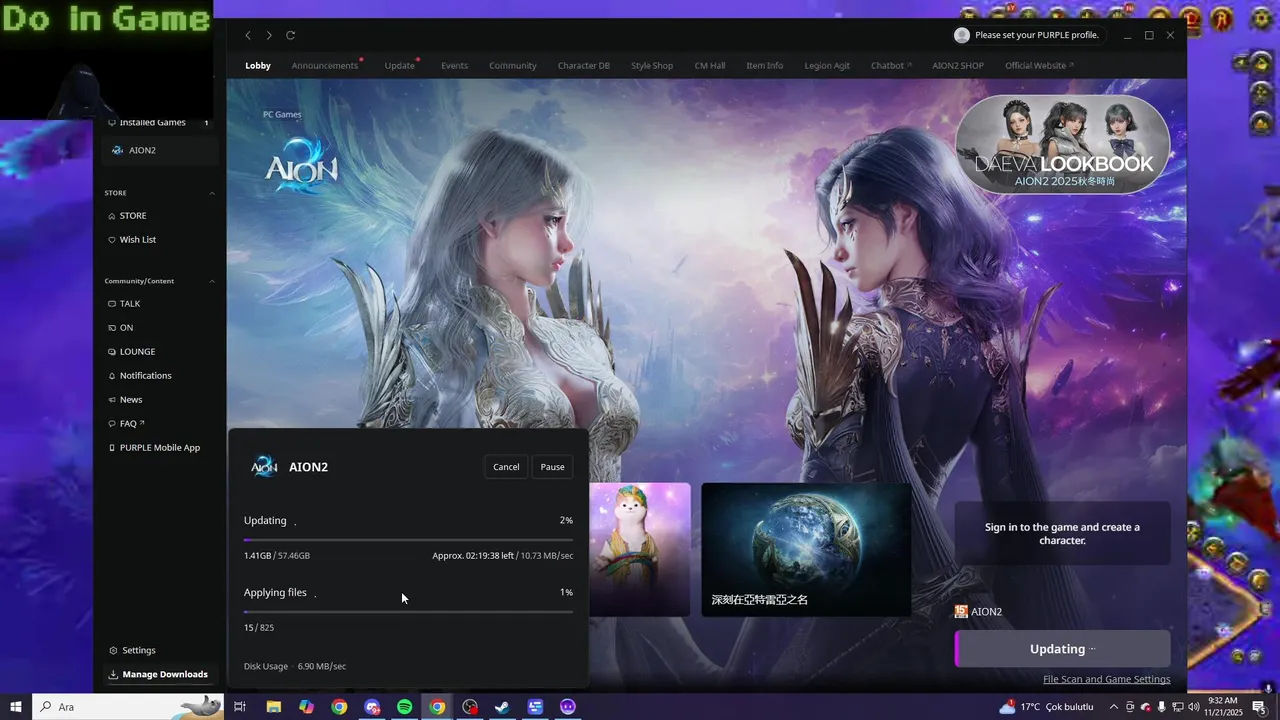The width and height of the screenshot is (1280, 720).
Task: Go forward with the right arrow icon
Action: [x=269, y=35]
